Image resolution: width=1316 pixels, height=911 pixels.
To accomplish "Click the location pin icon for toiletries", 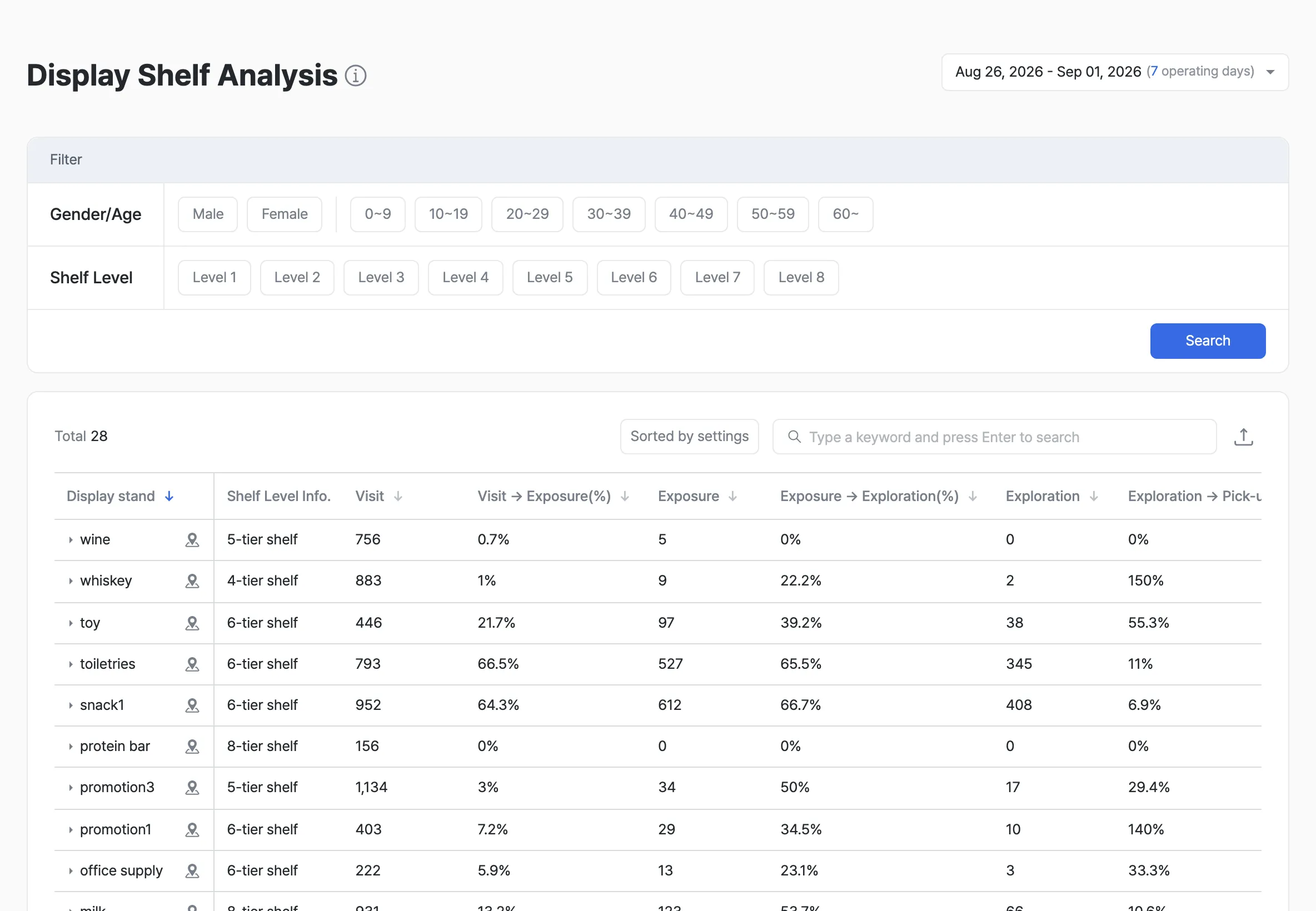I will tap(192, 664).
